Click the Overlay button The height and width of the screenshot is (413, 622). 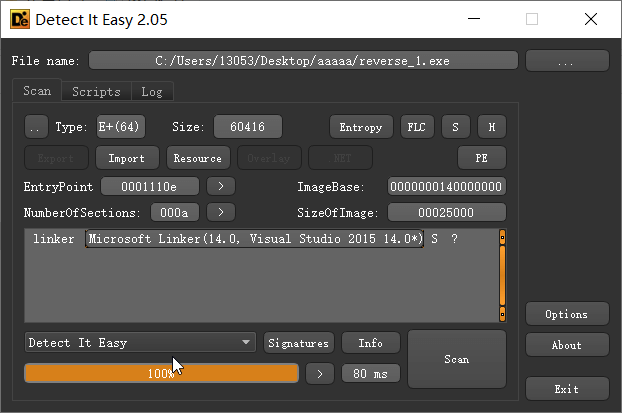(269, 158)
